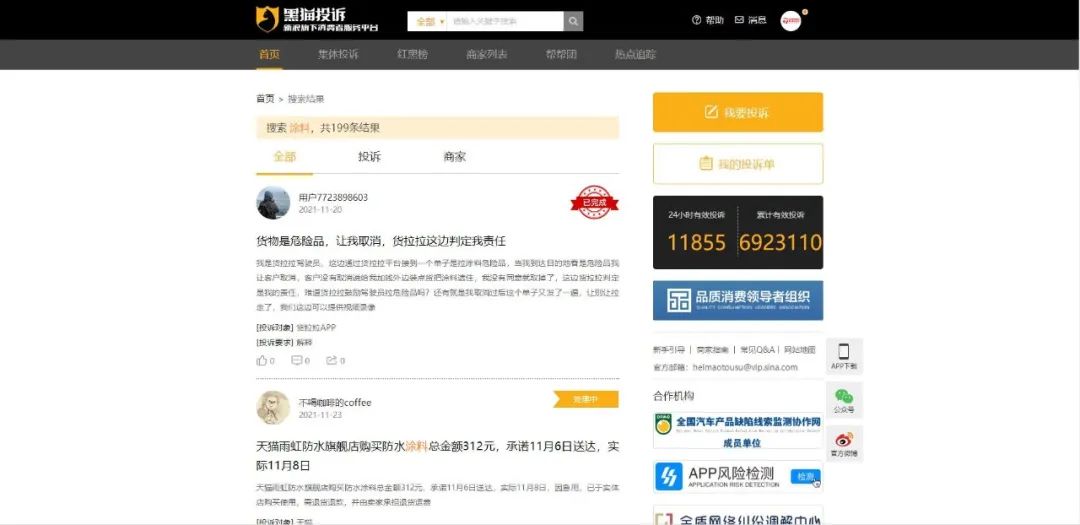Open the partially visible 调解中心 banner
The width and height of the screenshot is (1080, 525).
pos(738,515)
